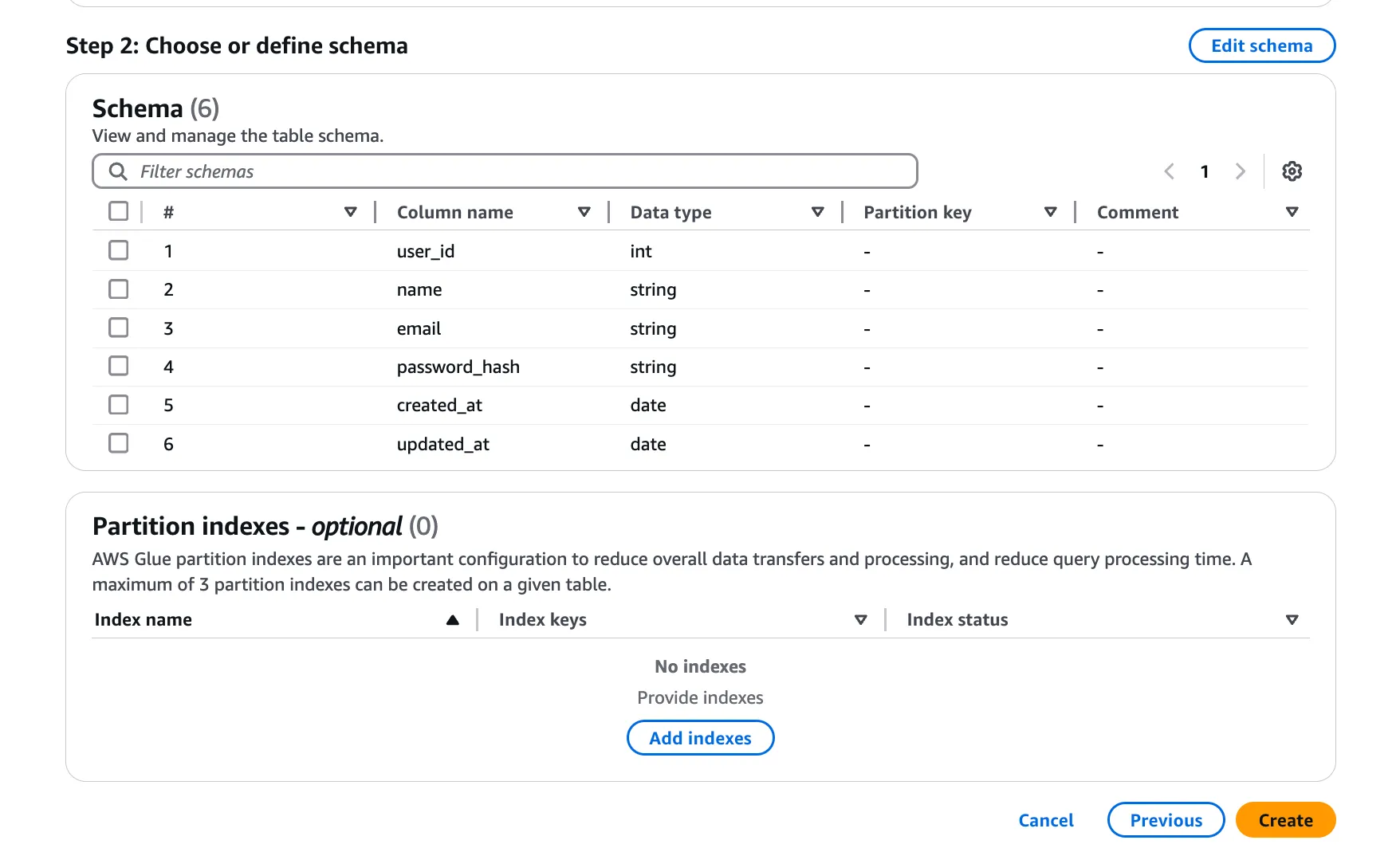Select the user_id row checkbox

coord(119,250)
